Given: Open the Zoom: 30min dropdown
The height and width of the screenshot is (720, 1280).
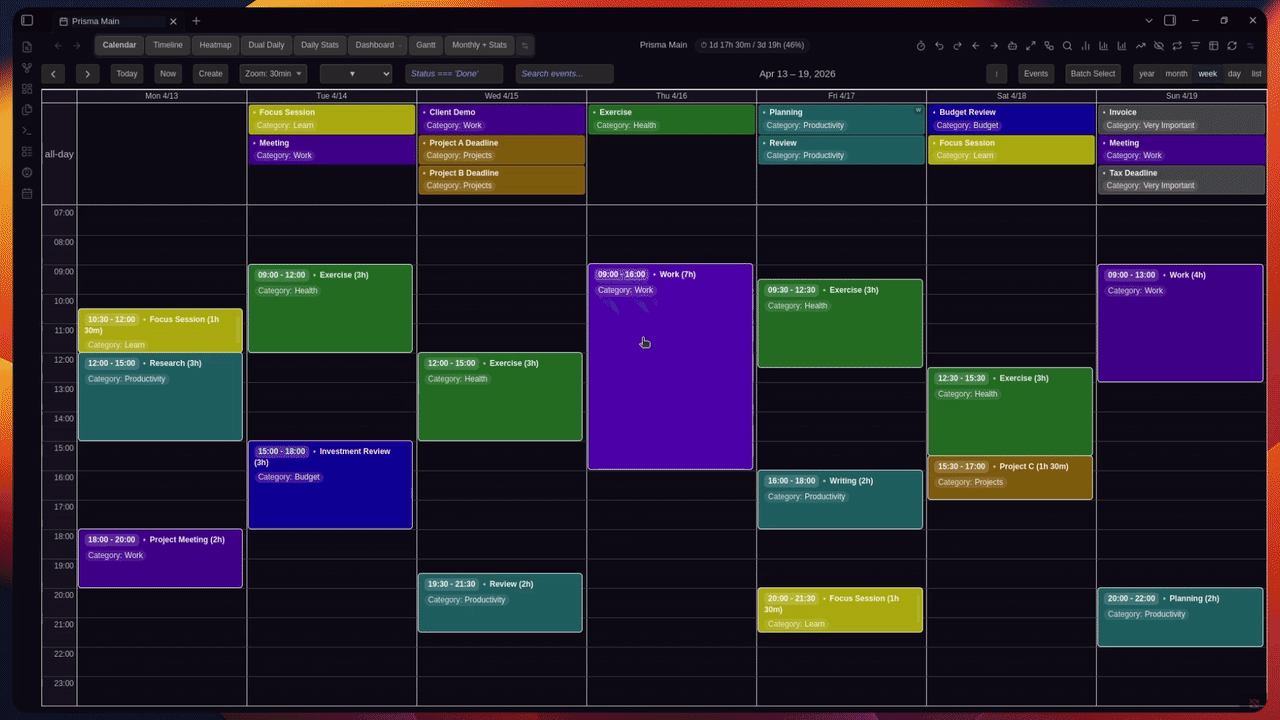Looking at the screenshot, I should pos(273,74).
